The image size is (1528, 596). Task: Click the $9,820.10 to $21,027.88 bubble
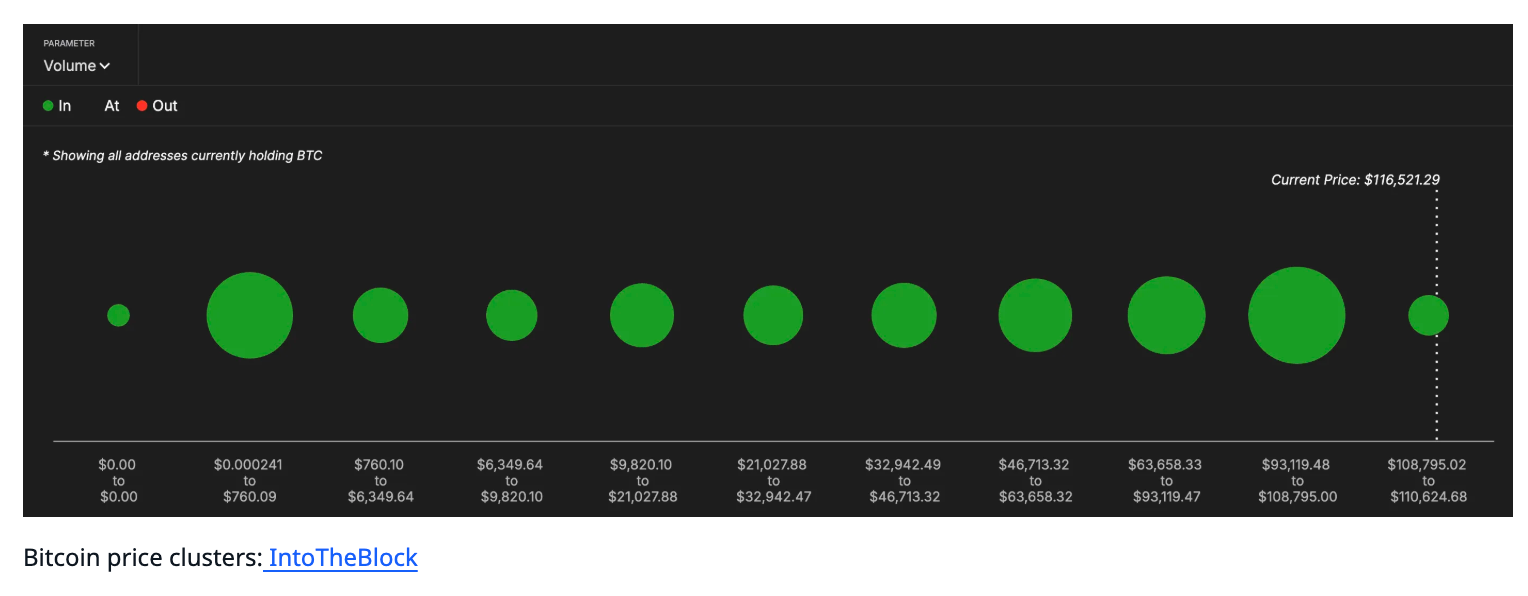pyautogui.click(x=642, y=315)
